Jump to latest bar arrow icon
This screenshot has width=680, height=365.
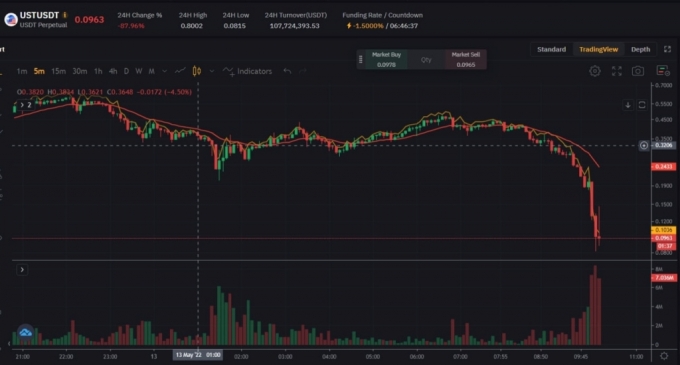point(628,105)
